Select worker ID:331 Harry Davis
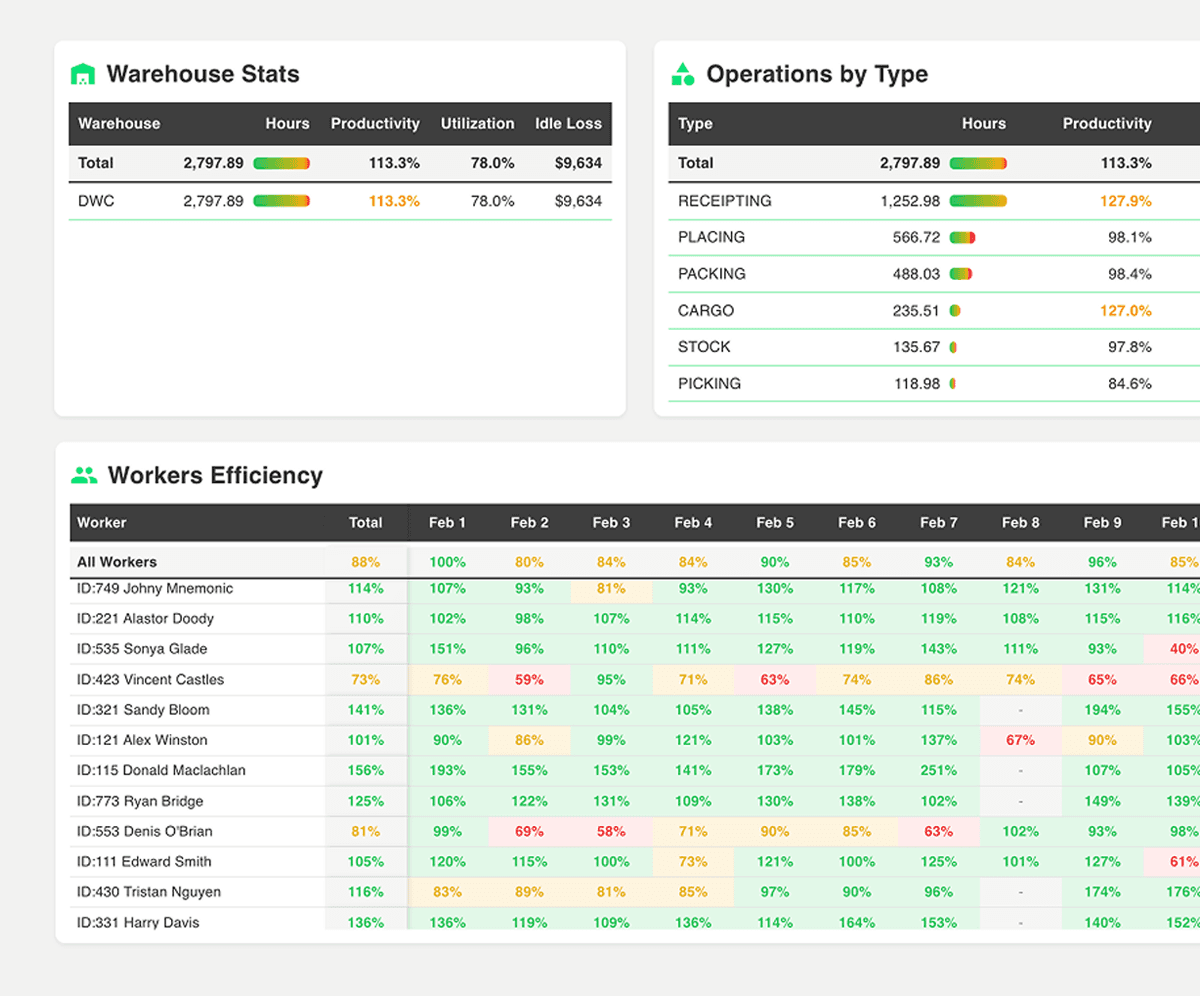The height and width of the screenshot is (996, 1200). 138,922
